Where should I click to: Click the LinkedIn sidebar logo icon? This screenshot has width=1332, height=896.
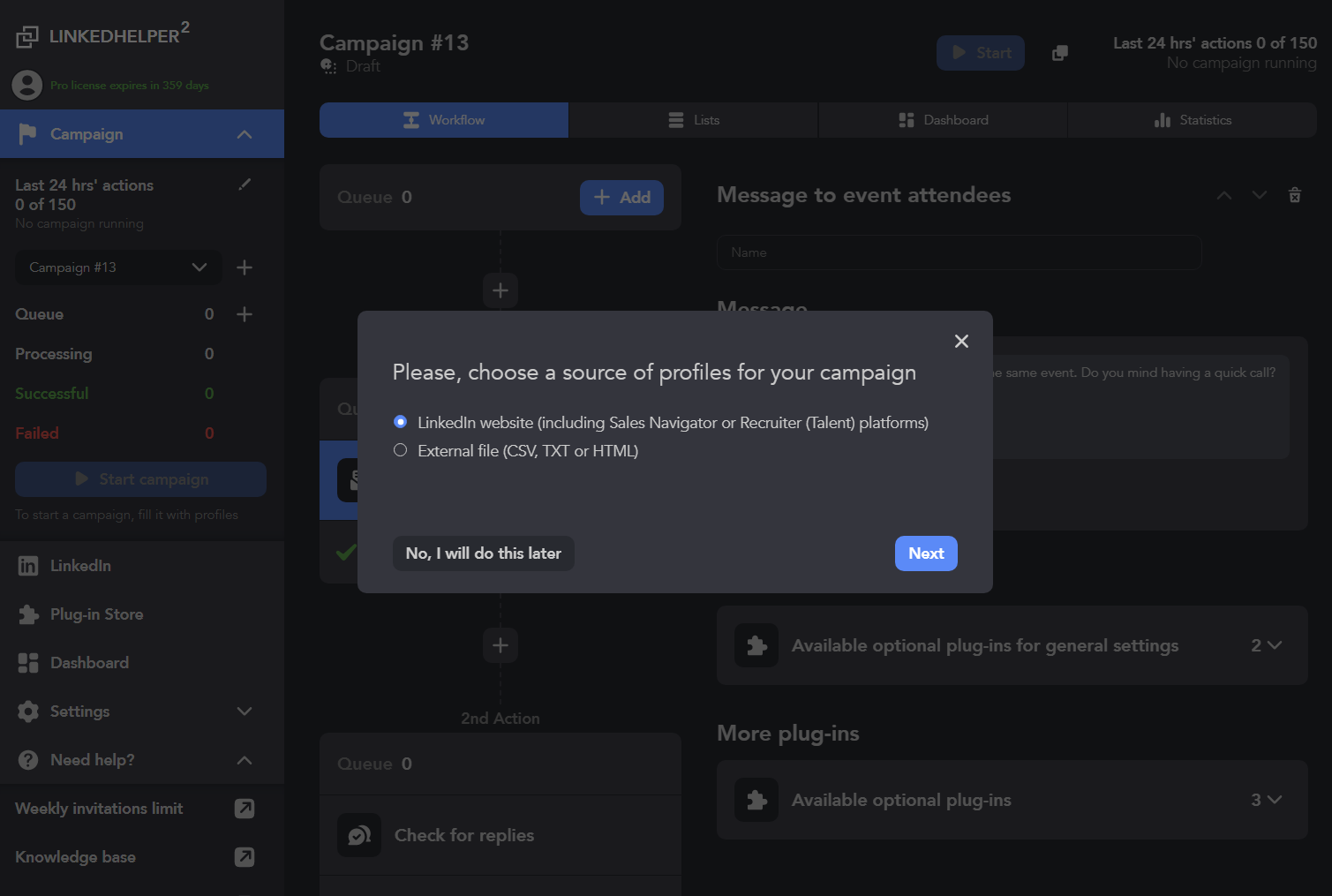click(28, 566)
